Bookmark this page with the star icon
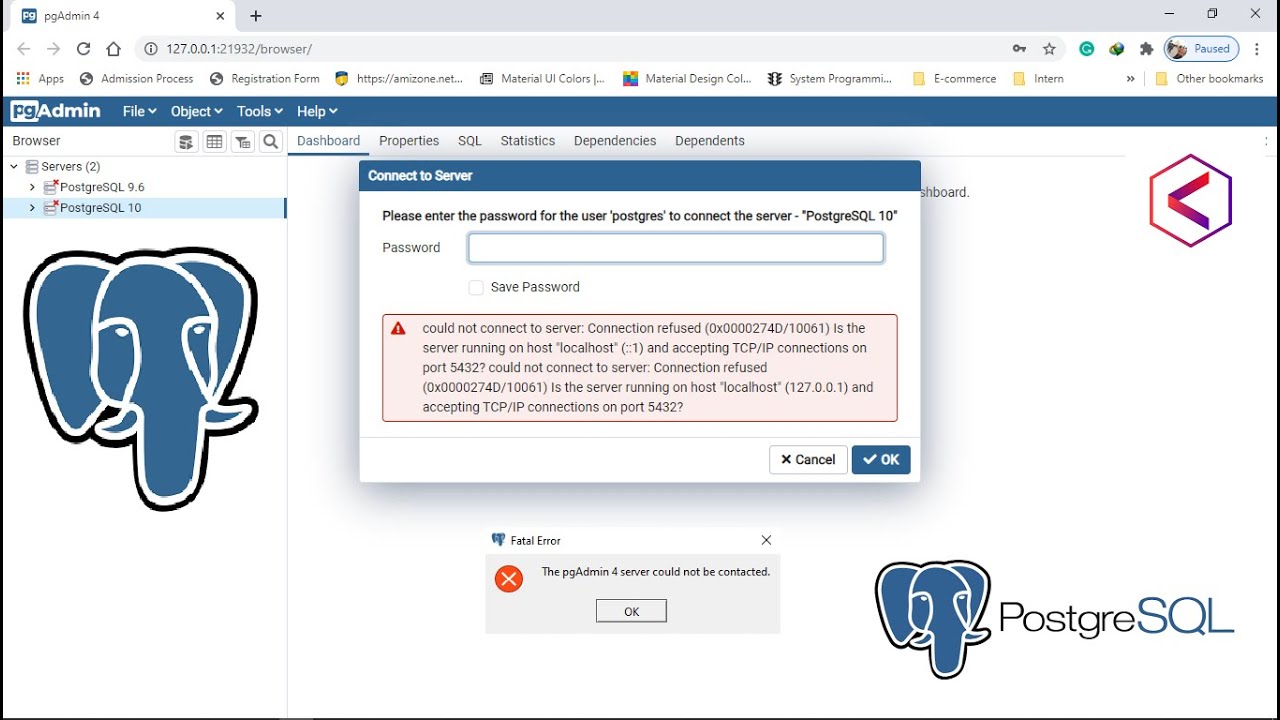The width and height of the screenshot is (1280, 720). click(x=1049, y=48)
